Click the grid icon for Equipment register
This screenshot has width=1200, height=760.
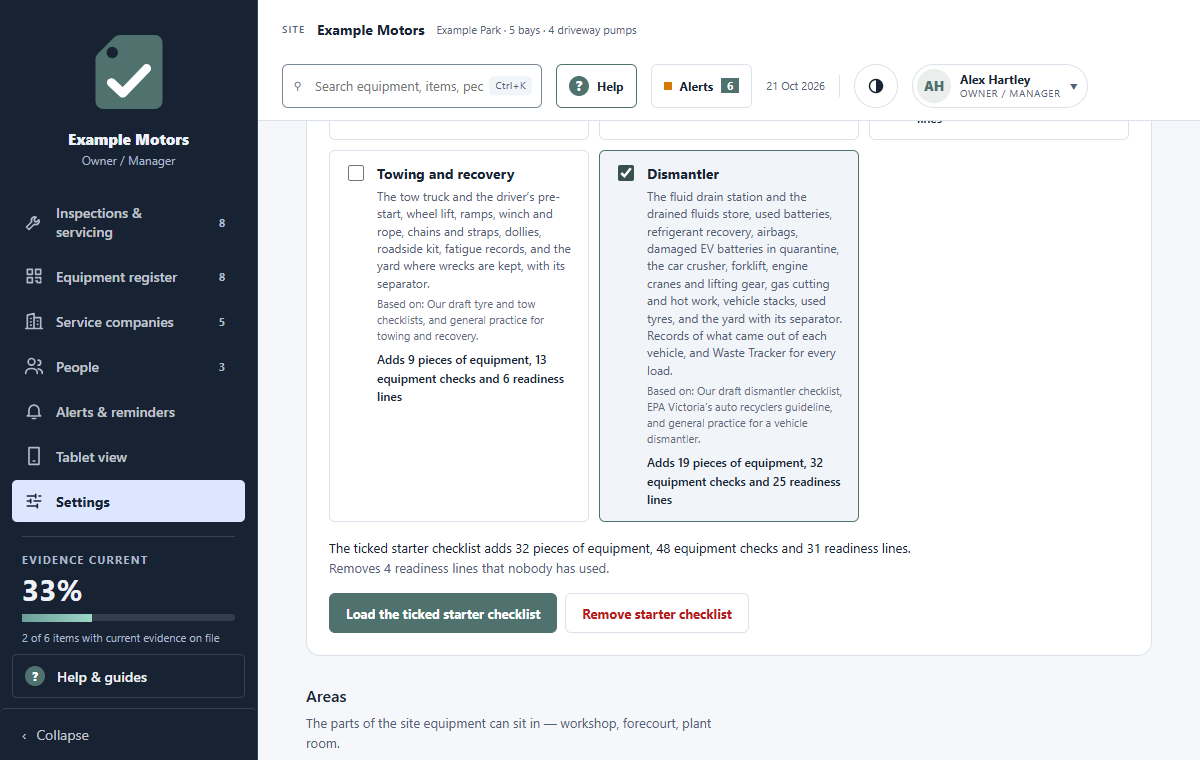pyautogui.click(x=34, y=277)
